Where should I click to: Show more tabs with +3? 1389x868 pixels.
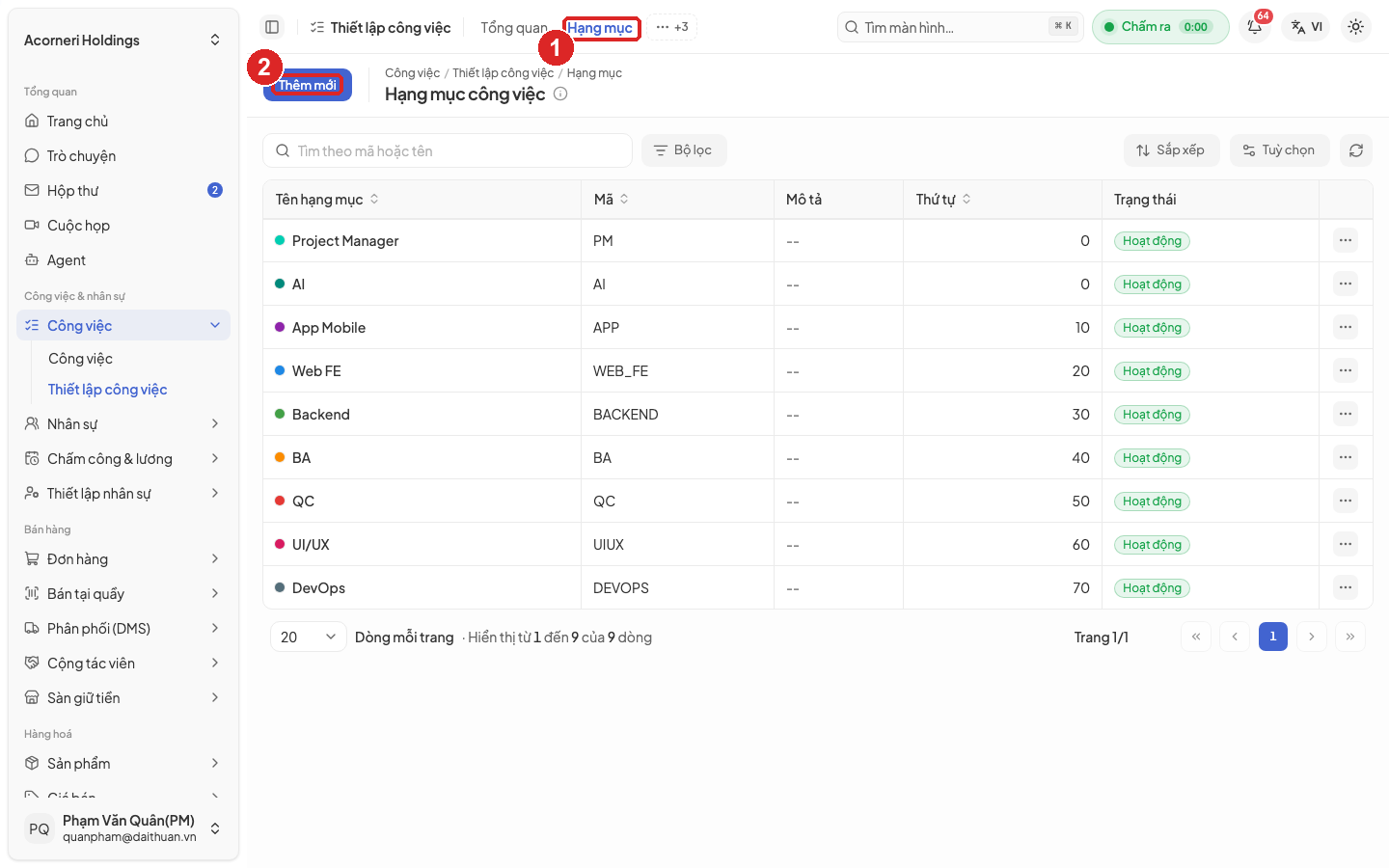tap(672, 27)
